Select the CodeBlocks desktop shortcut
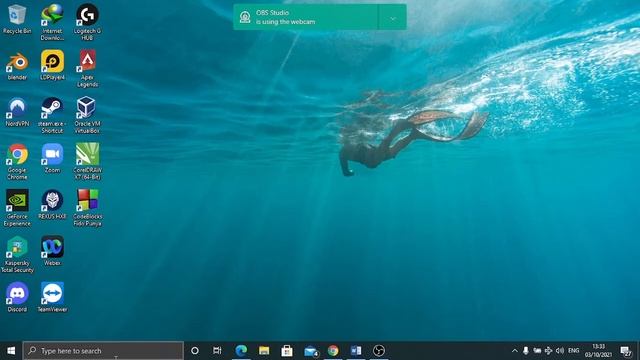The image size is (640, 360). pyautogui.click(x=87, y=208)
